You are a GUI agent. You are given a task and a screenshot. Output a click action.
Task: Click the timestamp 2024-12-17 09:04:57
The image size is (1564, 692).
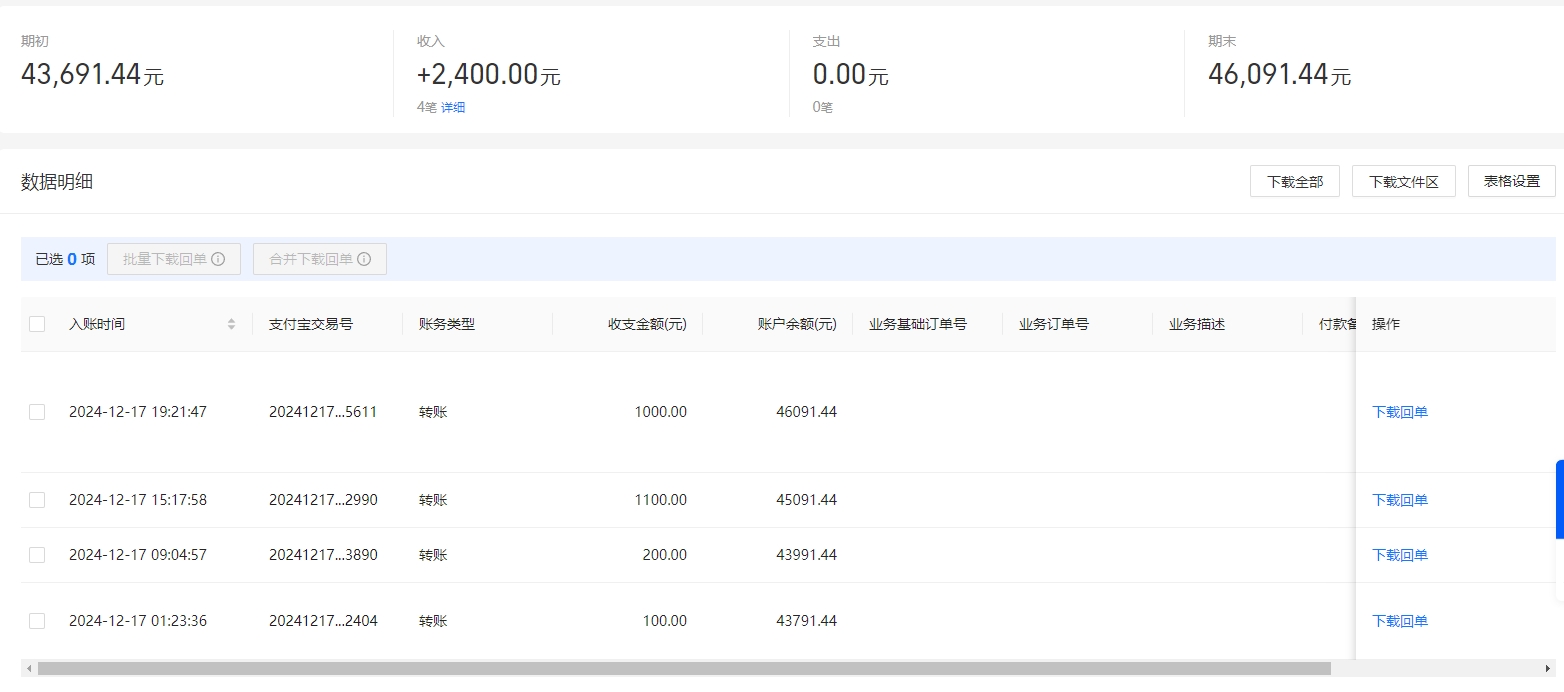tap(138, 555)
